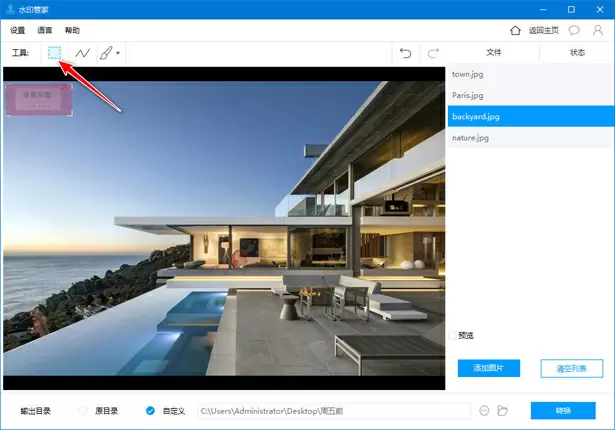This screenshot has height=430, width=615.
Task: Select Paris.jpg in the file list
Action: pyautogui.click(x=531, y=95)
